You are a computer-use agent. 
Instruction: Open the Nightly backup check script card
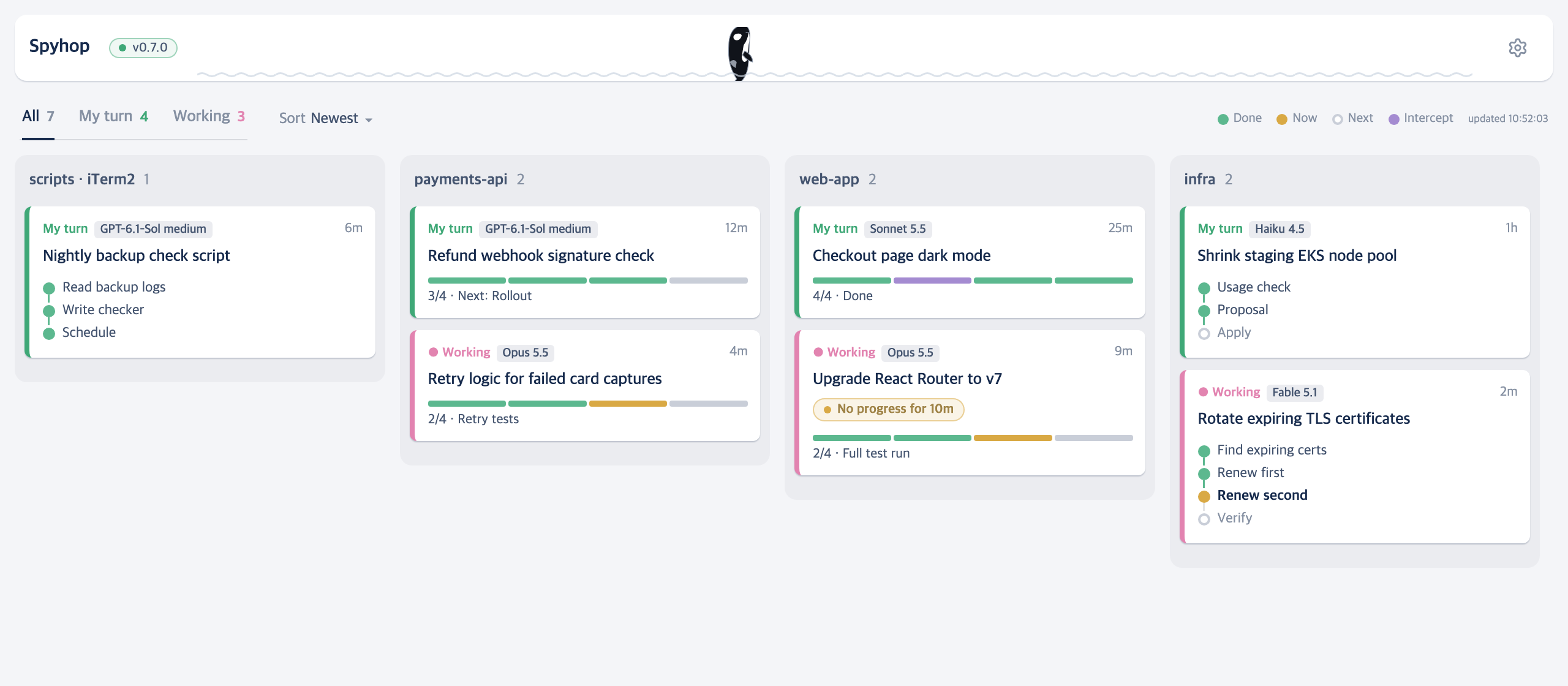[x=200, y=282]
